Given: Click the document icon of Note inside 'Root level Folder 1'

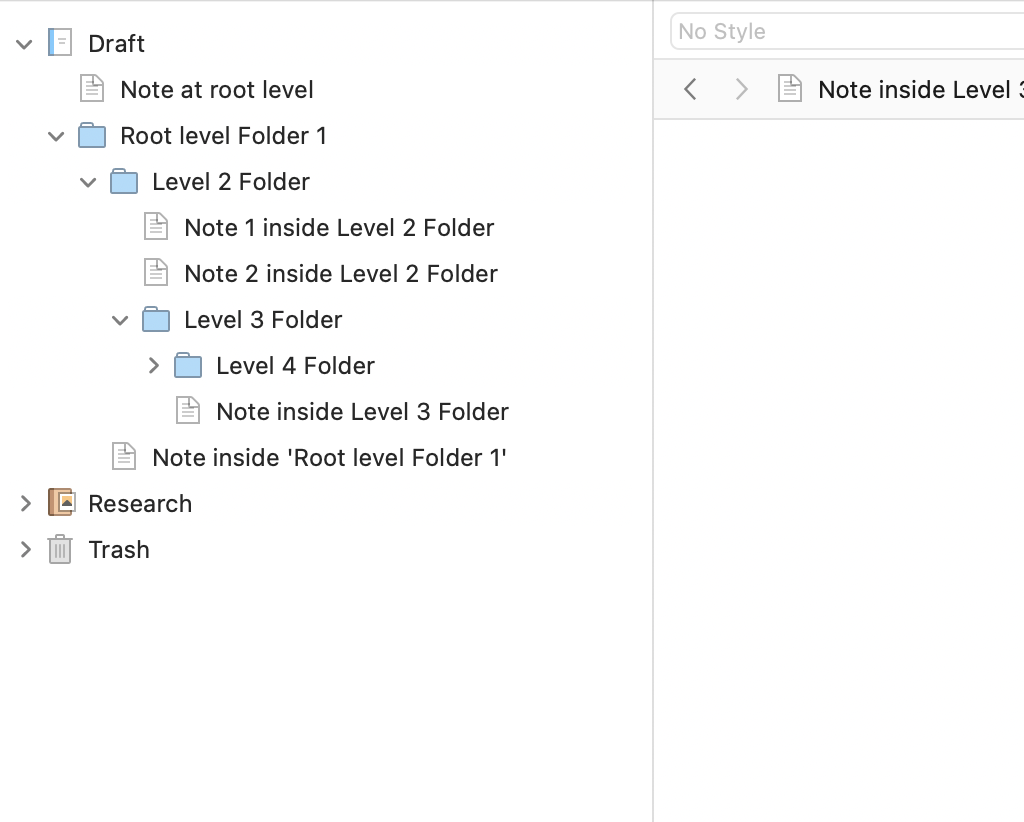Looking at the screenshot, I should pyautogui.click(x=124, y=456).
